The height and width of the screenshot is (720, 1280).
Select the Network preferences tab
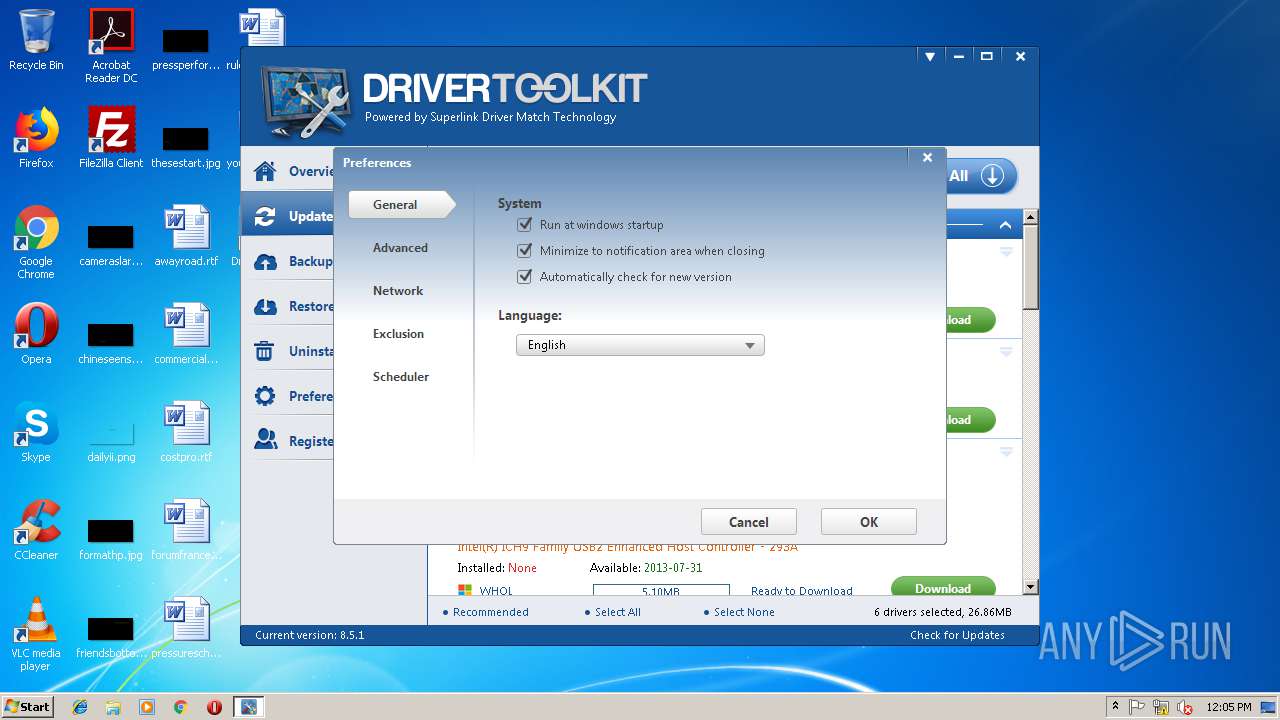(x=398, y=291)
